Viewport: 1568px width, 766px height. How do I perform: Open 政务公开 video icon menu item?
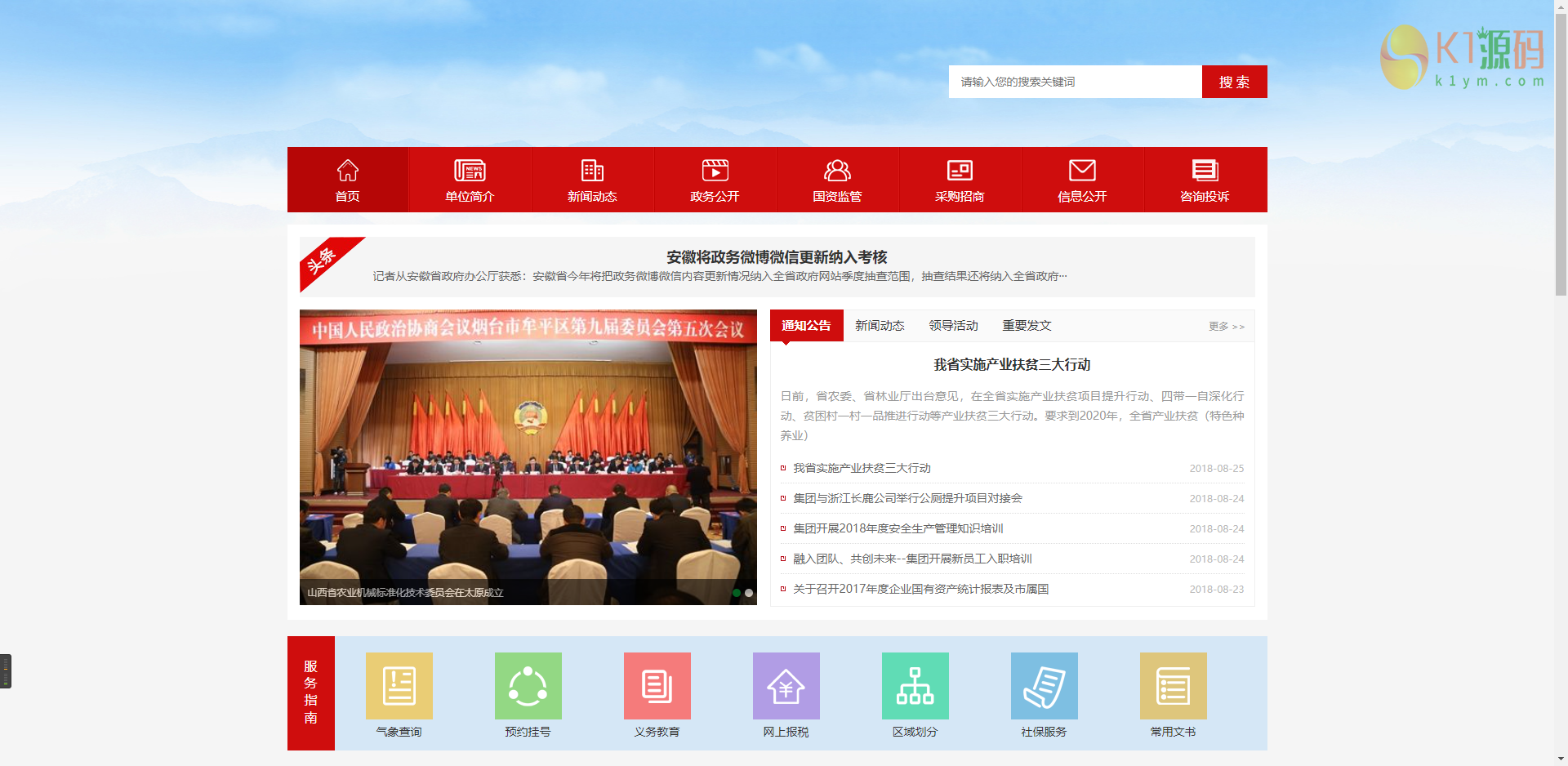[715, 180]
